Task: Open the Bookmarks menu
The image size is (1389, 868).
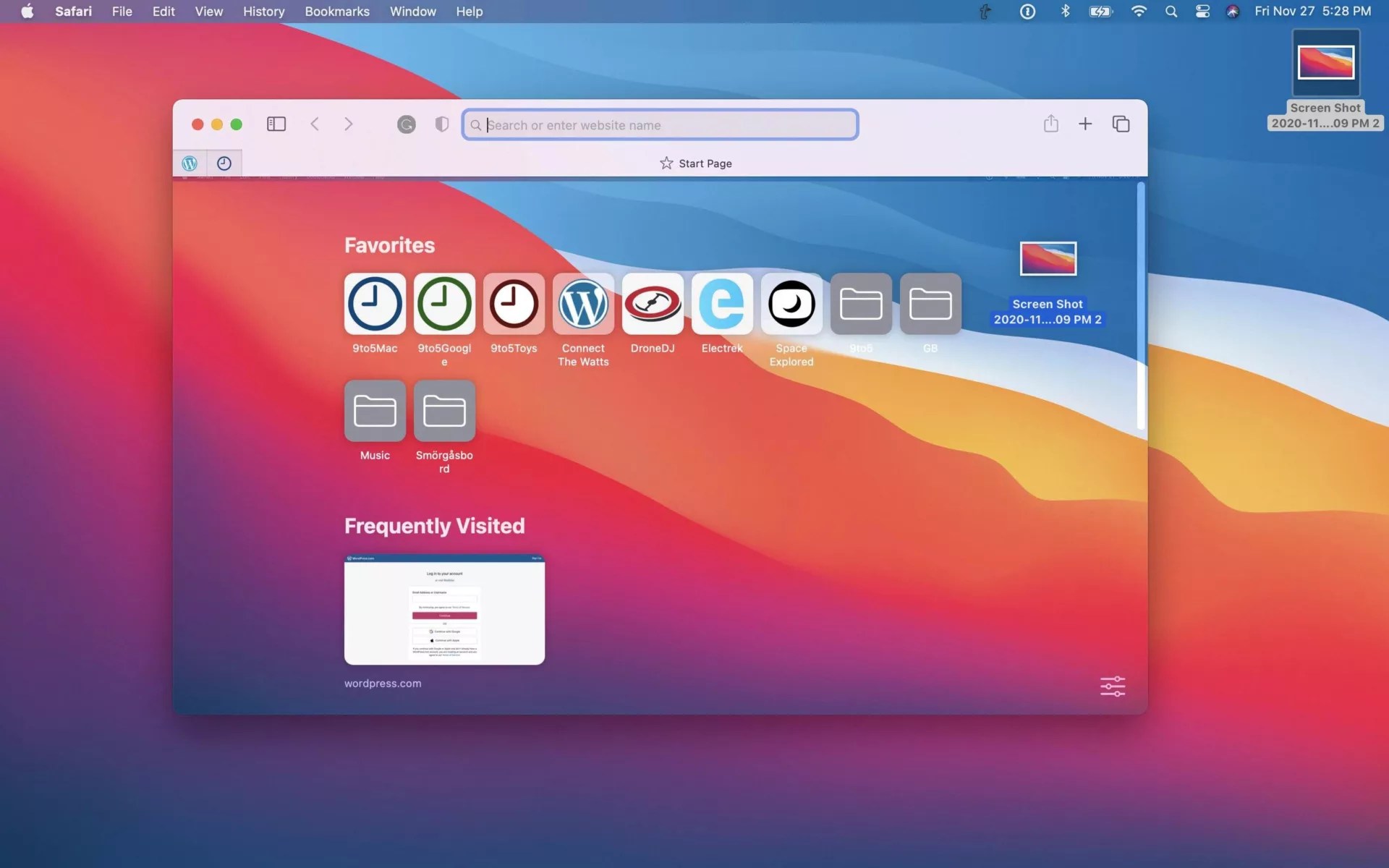Action: click(336, 12)
